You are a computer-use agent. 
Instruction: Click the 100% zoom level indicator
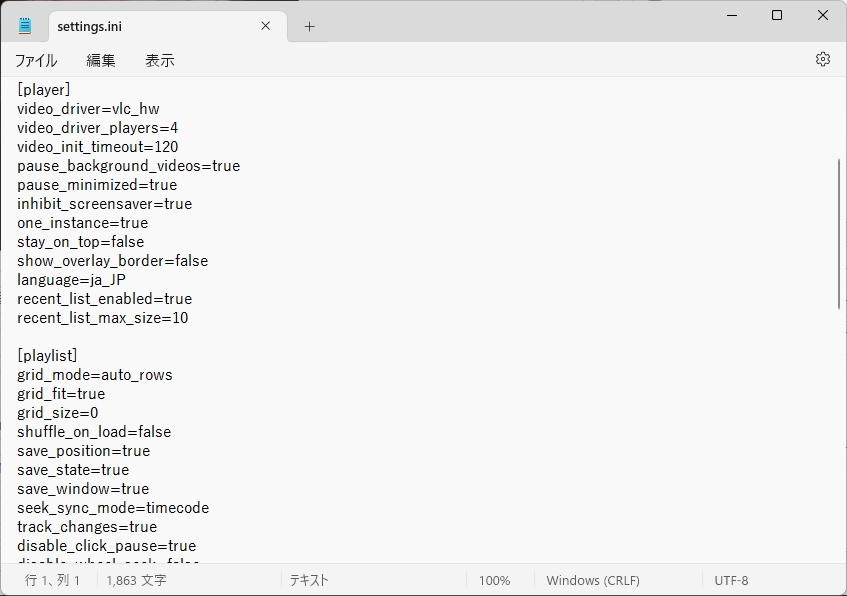click(494, 580)
